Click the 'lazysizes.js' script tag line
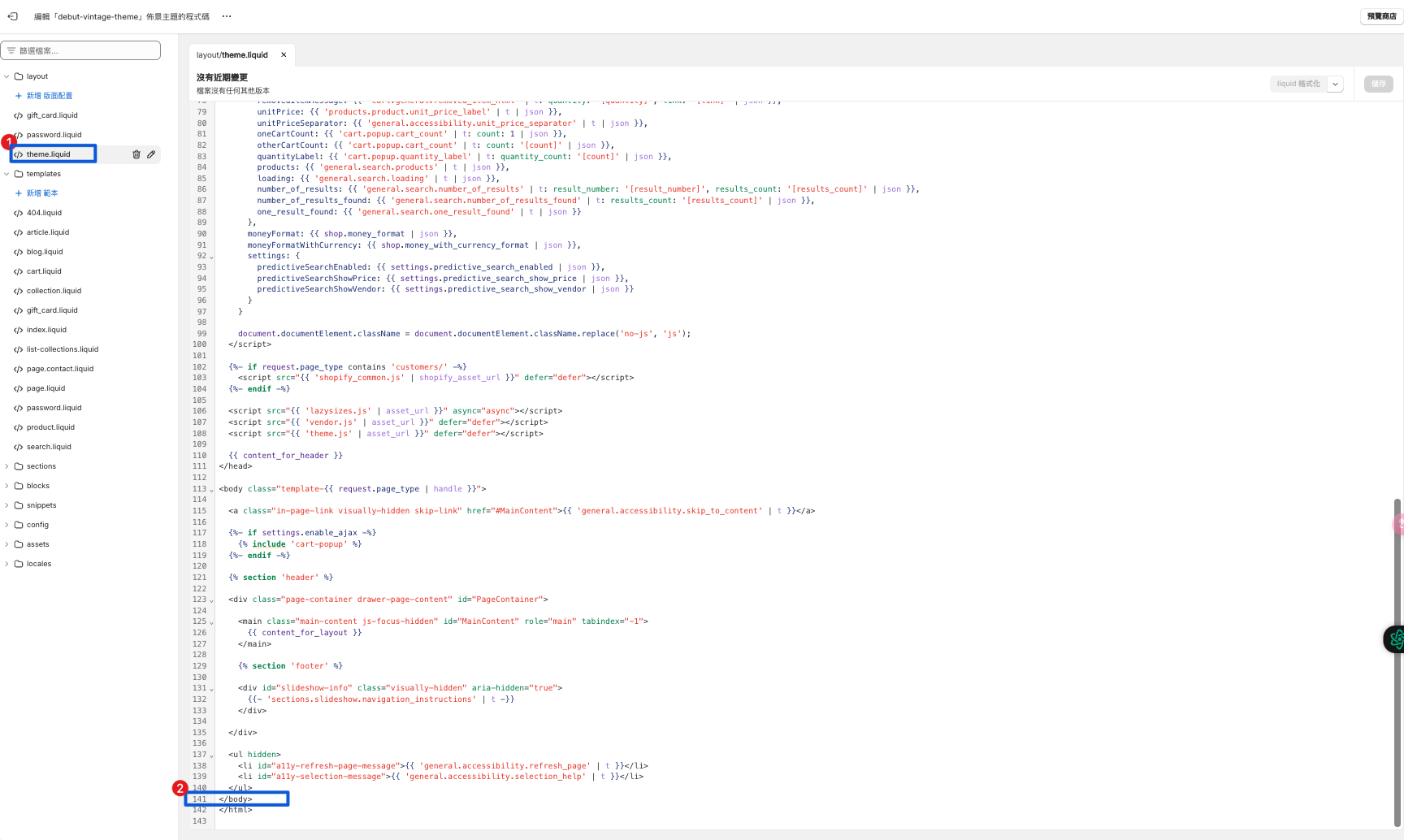This screenshot has width=1404, height=840. (x=396, y=411)
